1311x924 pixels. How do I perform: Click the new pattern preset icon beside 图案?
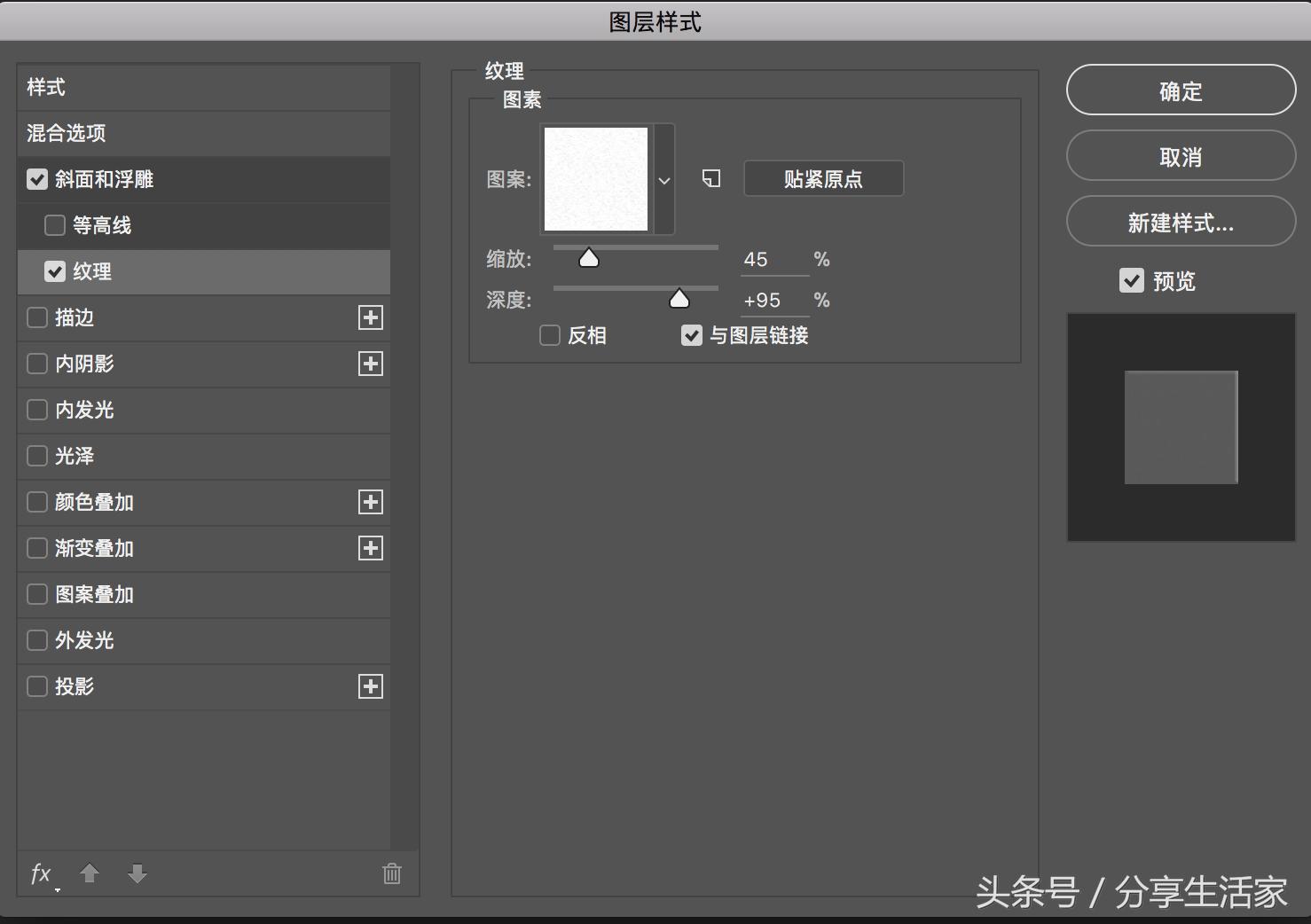[710, 178]
